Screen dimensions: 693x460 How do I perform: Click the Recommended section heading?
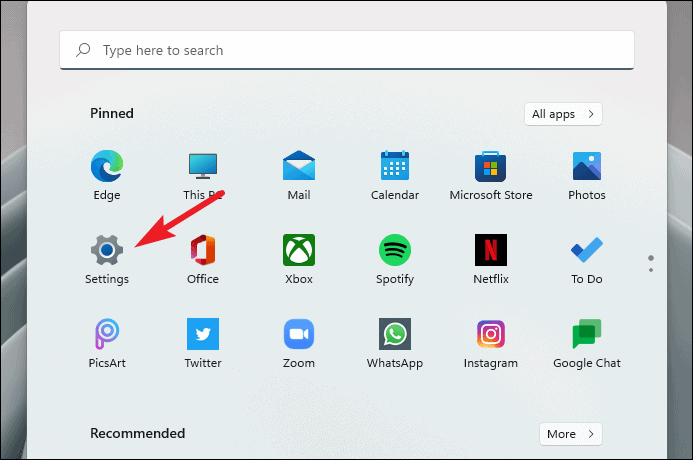pyautogui.click(x=137, y=433)
